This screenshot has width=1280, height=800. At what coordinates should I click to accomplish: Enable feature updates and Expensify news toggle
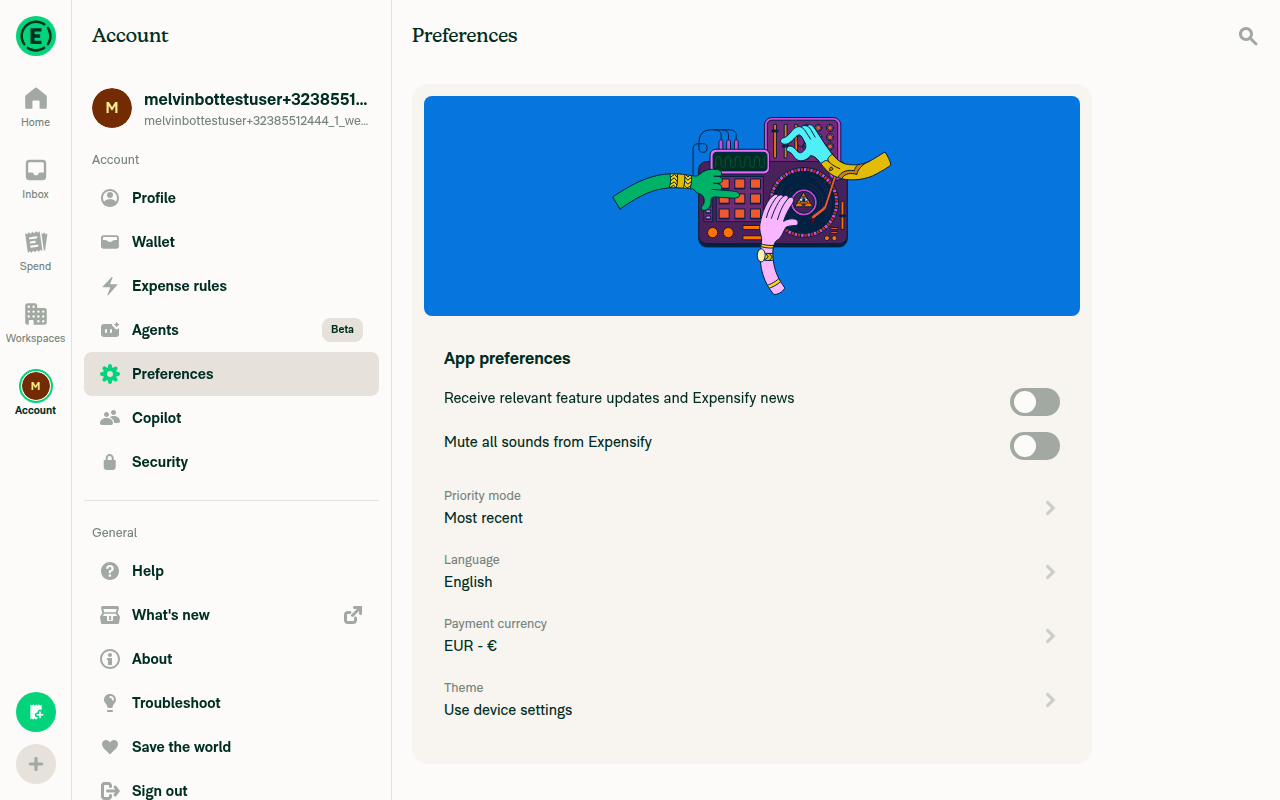1035,402
